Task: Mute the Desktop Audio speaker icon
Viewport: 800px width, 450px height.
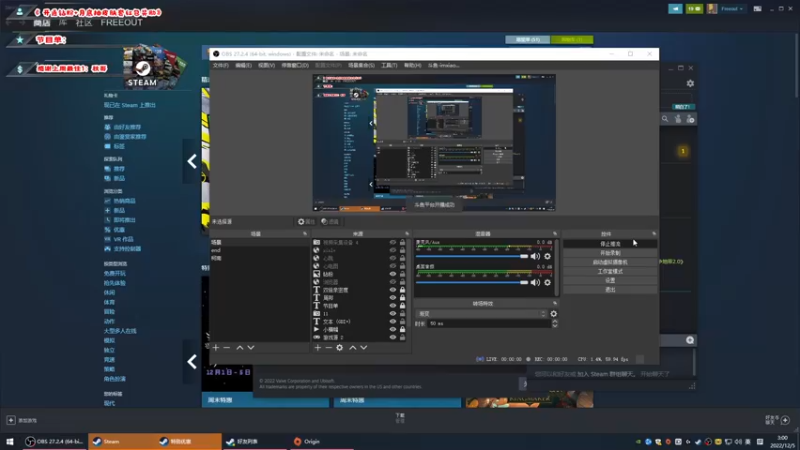Action: click(535, 282)
